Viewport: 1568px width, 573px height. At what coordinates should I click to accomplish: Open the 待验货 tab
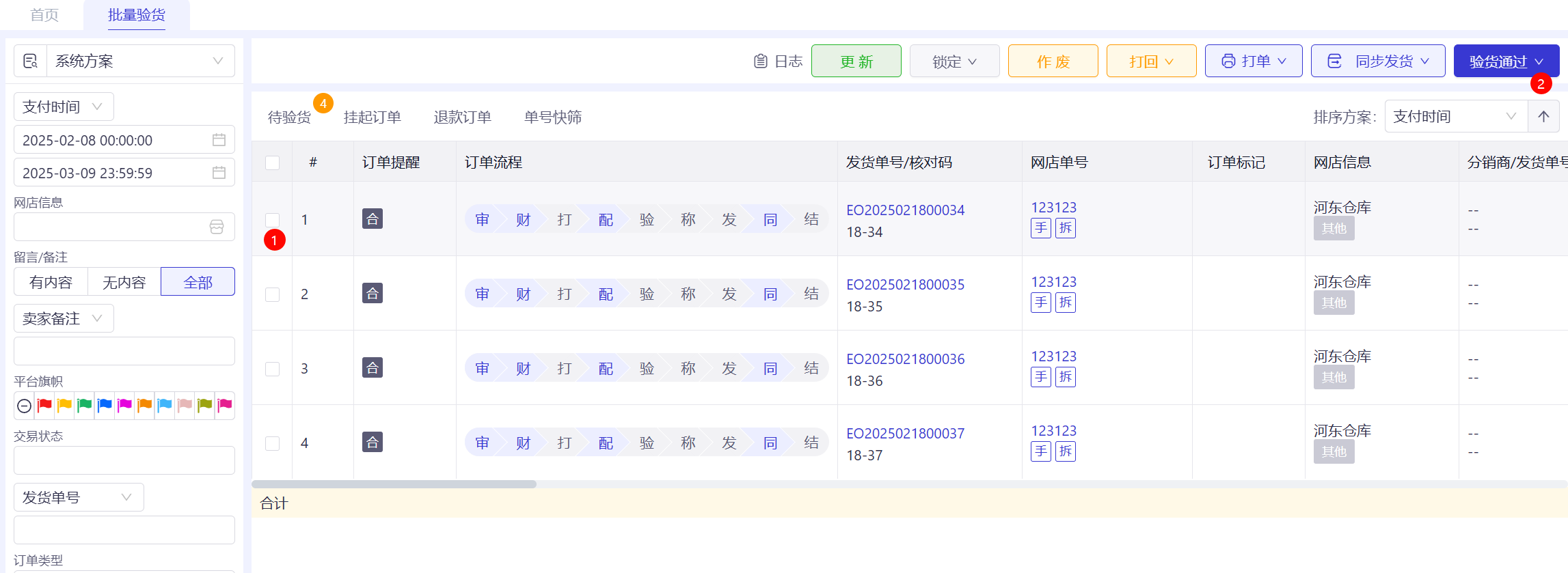290,117
